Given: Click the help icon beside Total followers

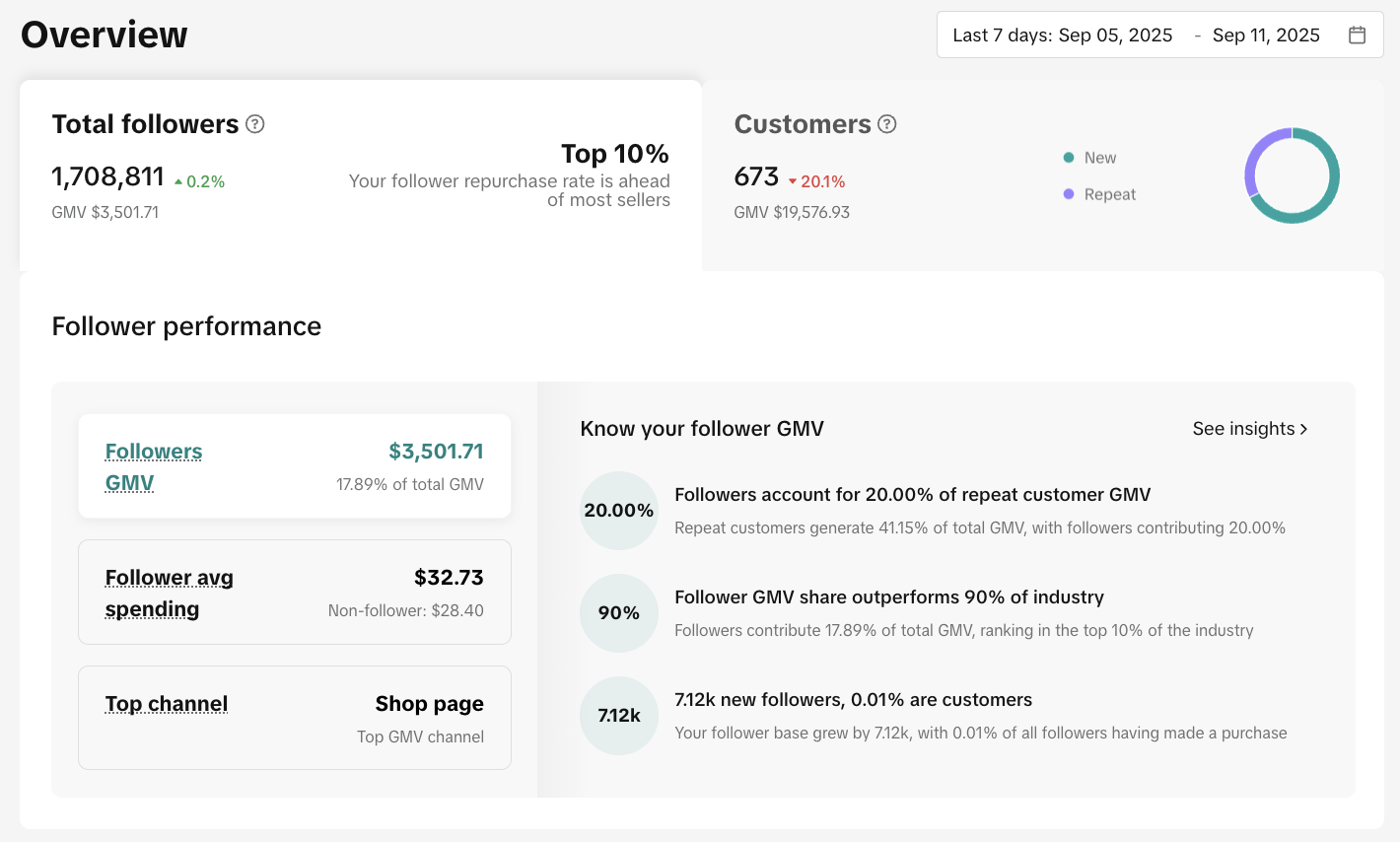Looking at the screenshot, I should (x=255, y=124).
